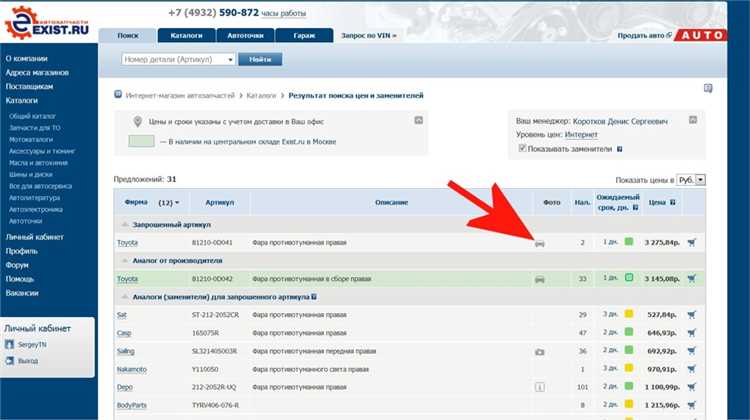
Task: Open the Toyota brand link for 81210-0D041
Action: 127,243
